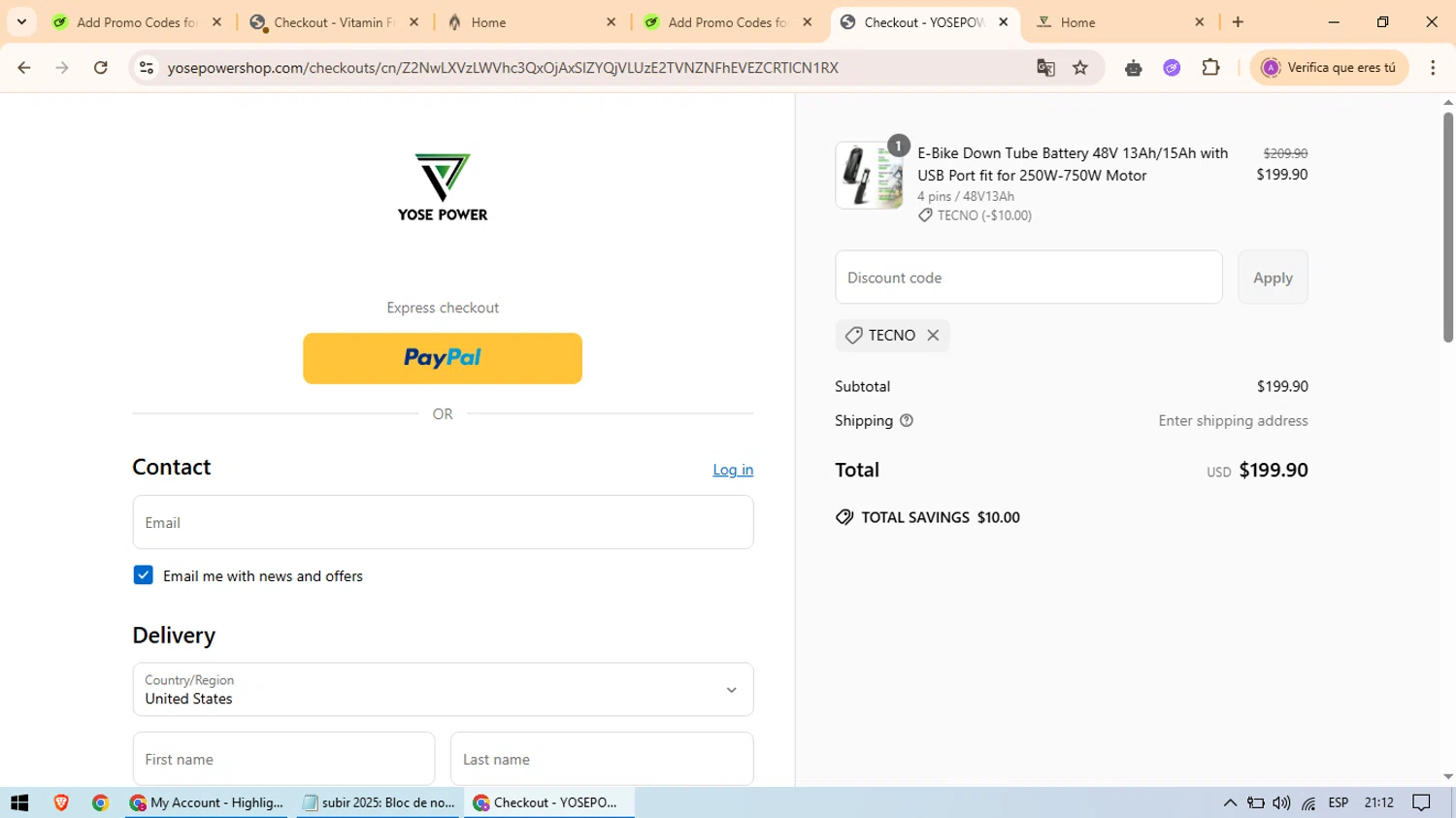Screen dimensions: 1456x818
Task: Remove the TECNO discount code
Action: [x=933, y=335]
